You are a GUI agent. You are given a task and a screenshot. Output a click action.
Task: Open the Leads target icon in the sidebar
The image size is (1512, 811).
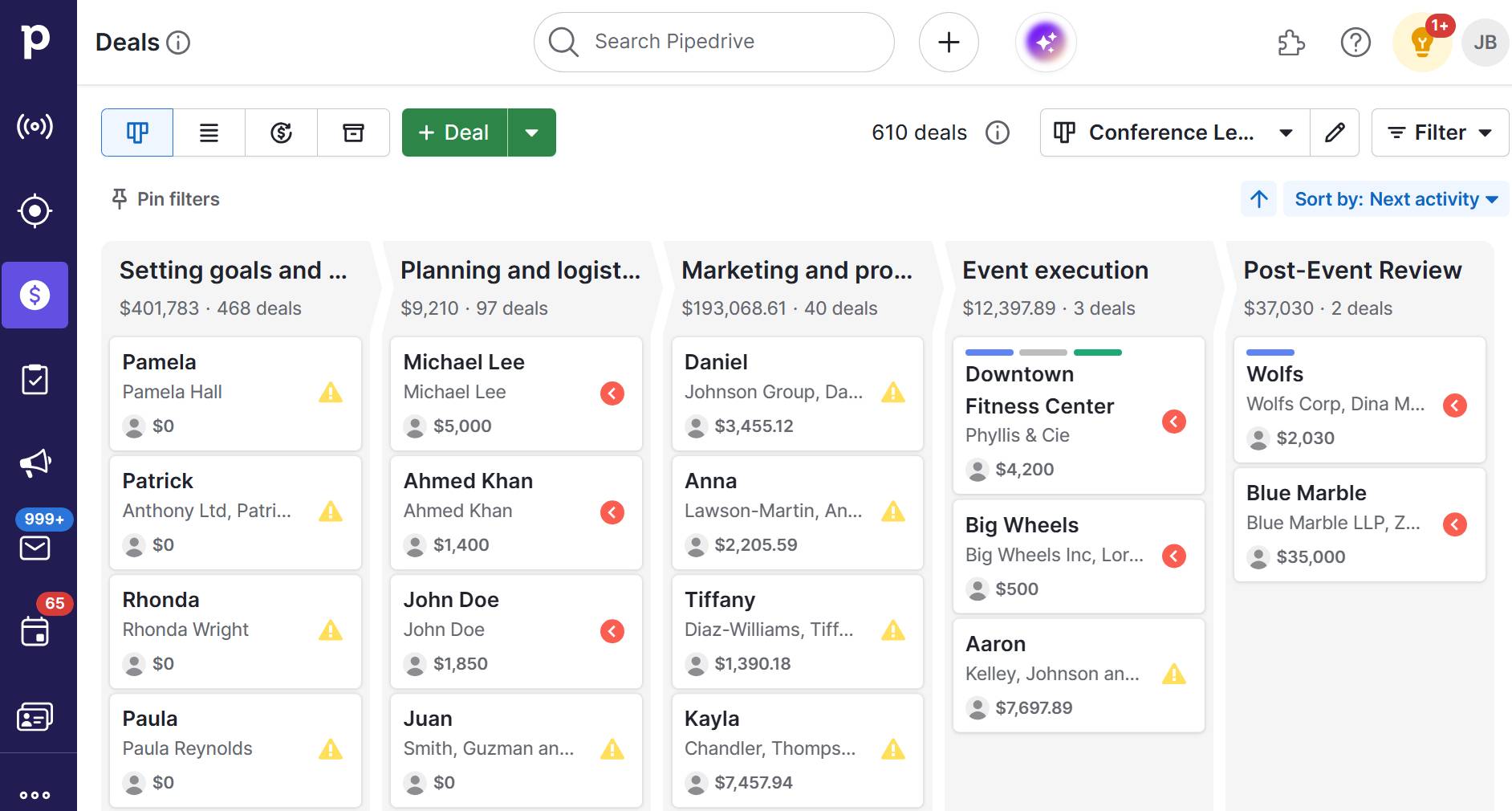click(35, 211)
